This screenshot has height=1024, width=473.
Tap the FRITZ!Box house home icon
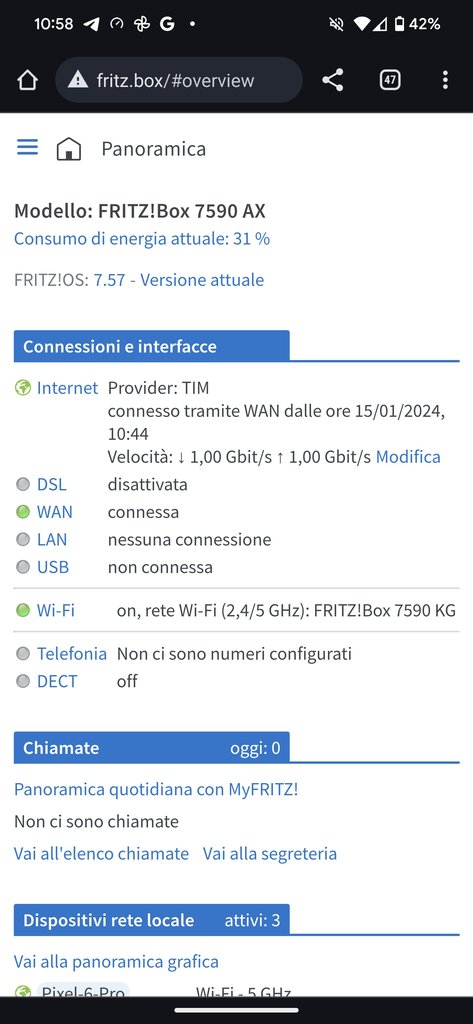[x=69, y=149]
